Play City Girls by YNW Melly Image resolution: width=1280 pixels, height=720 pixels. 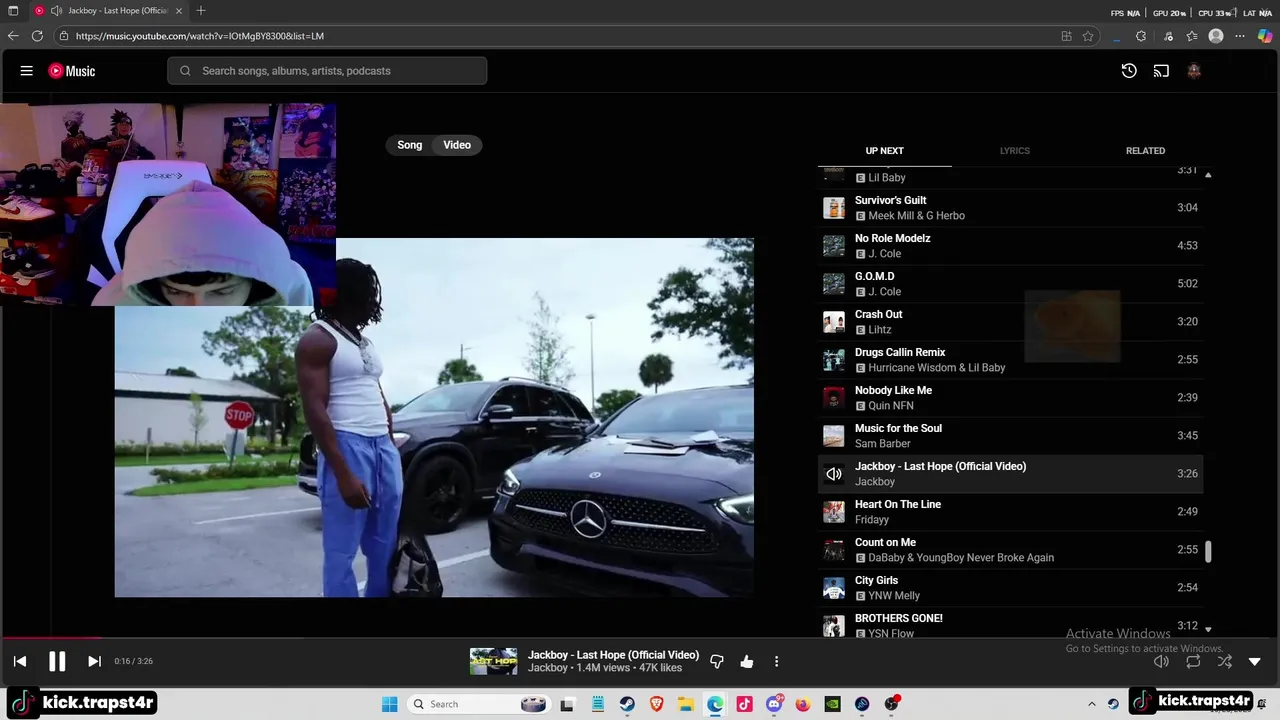(x=1010, y=588)
